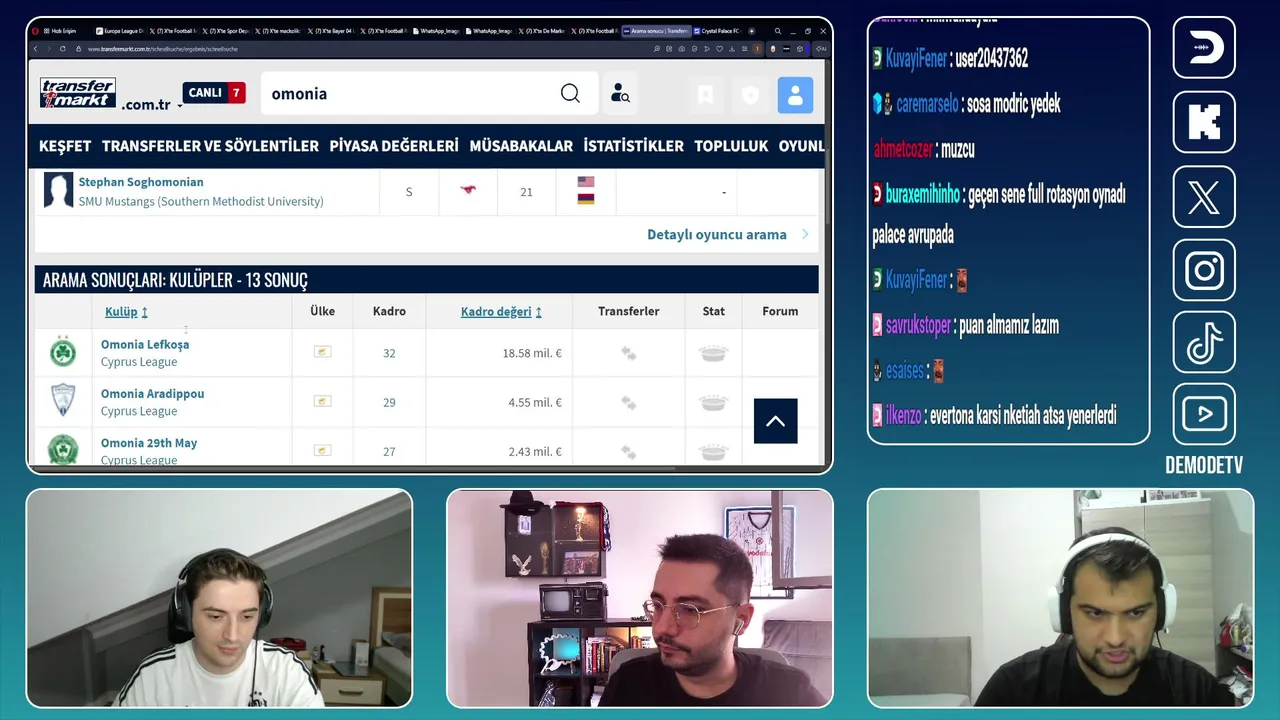The image size is (1280, 720).
Task: Click the magnifier search icon
Action: tap(570, 93)
